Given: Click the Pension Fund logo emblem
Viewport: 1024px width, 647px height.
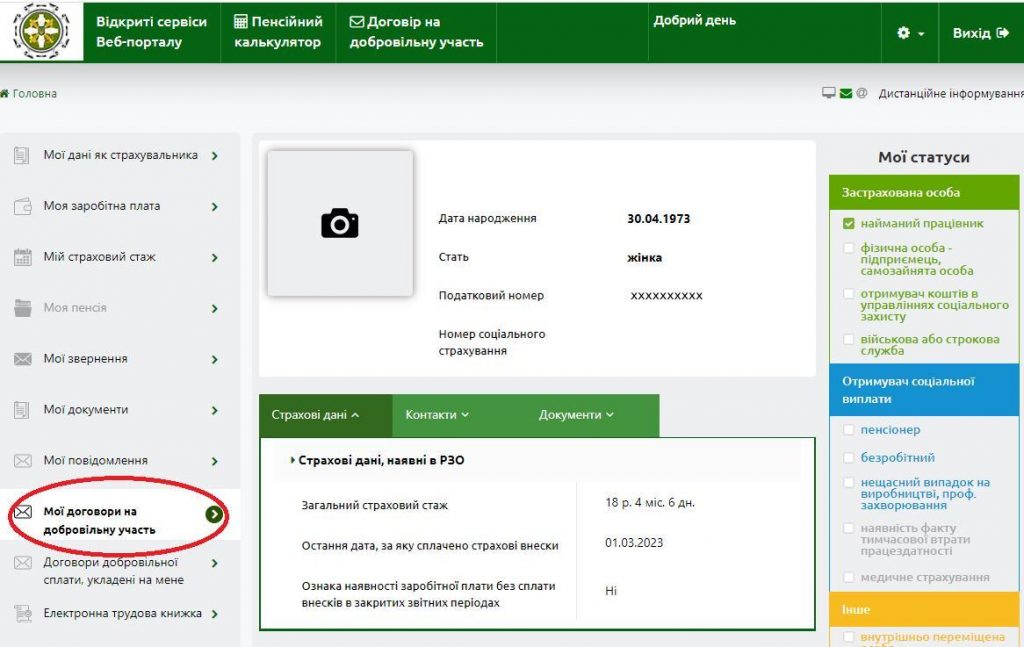Looking at the screenshot, I should coord(40,32).
